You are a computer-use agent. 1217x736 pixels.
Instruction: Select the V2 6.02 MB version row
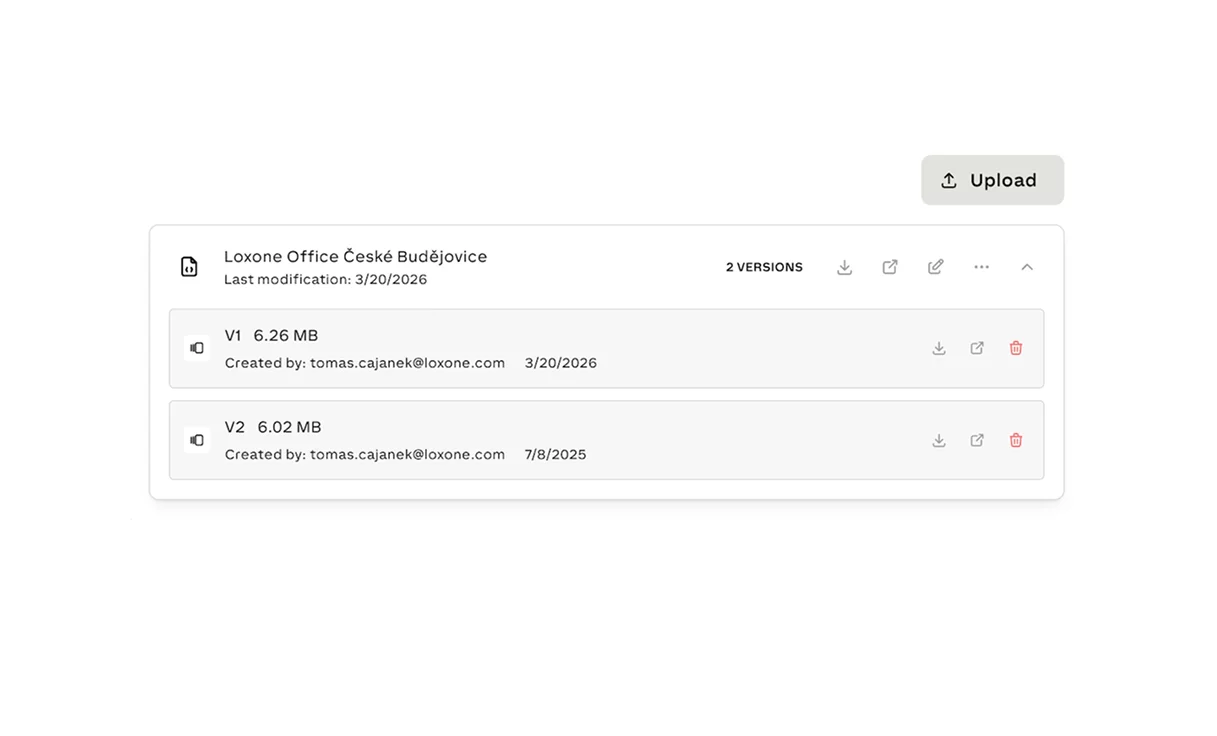coord(606,440)
